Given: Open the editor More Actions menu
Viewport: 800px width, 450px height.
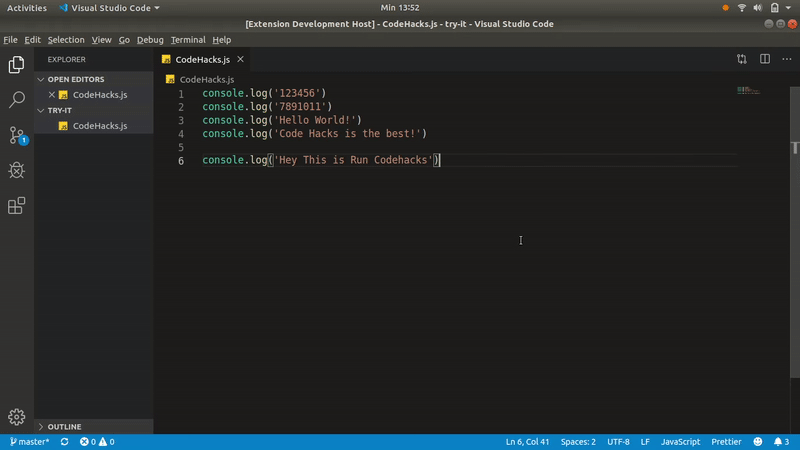Looking at the screenshot, I should click(787, 59).
